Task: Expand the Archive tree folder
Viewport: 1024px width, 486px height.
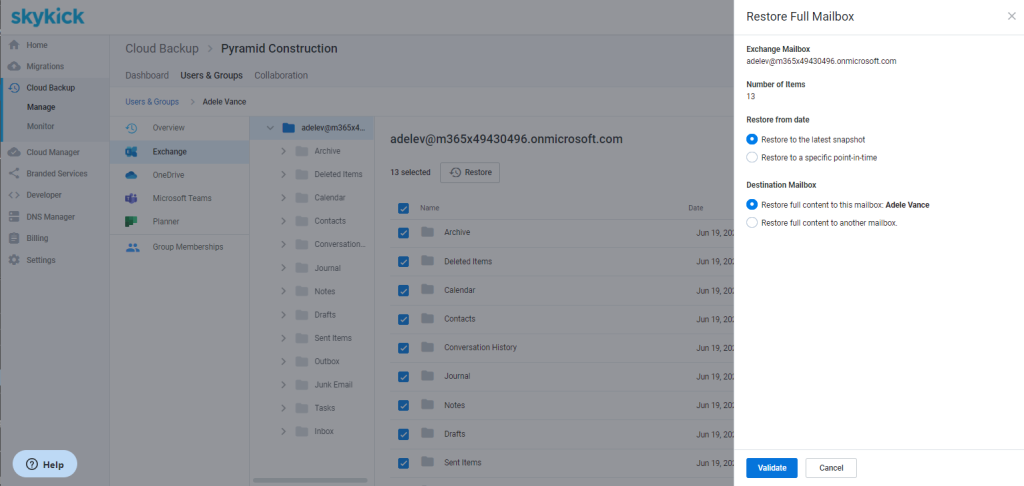Action: pos(283,151)
